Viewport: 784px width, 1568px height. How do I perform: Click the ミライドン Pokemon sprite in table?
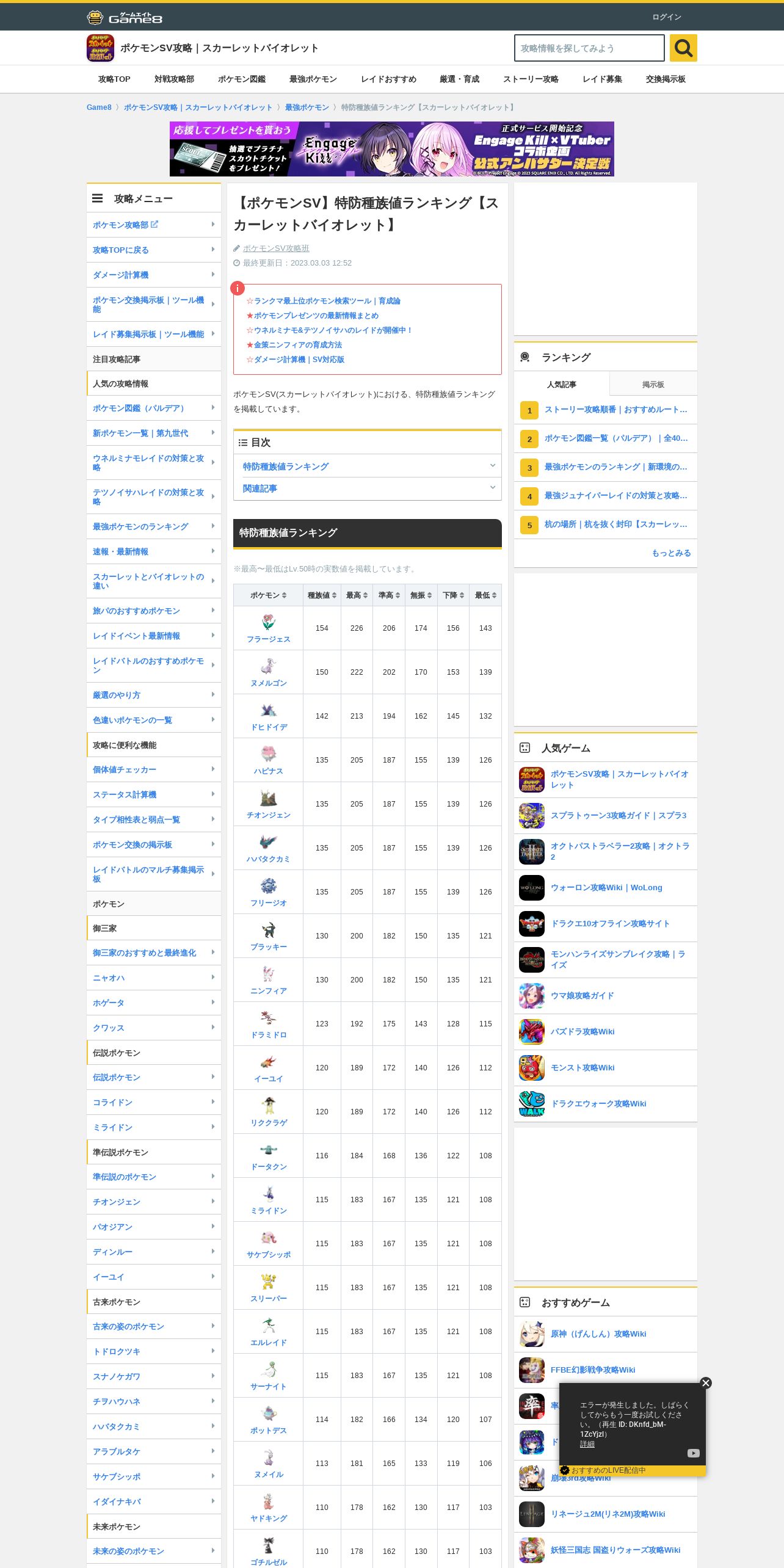(269, 1194)
